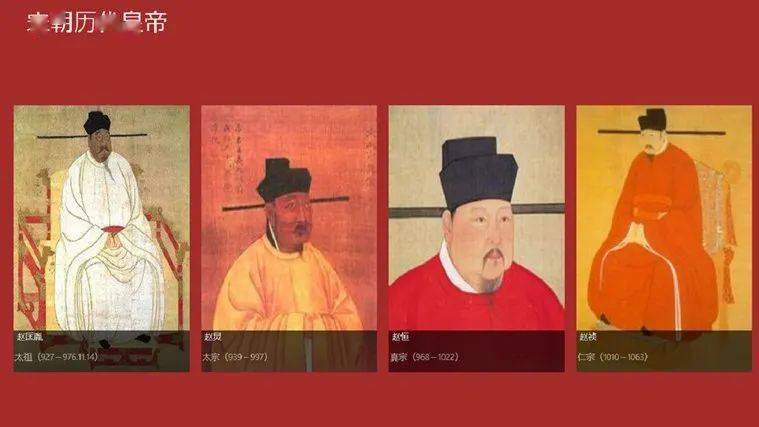The width and height of the screenshot is (759, 427).
Task: Select the Taizong portrait in yellow robe
Action: pyautogui.click(x=289, y=238)
